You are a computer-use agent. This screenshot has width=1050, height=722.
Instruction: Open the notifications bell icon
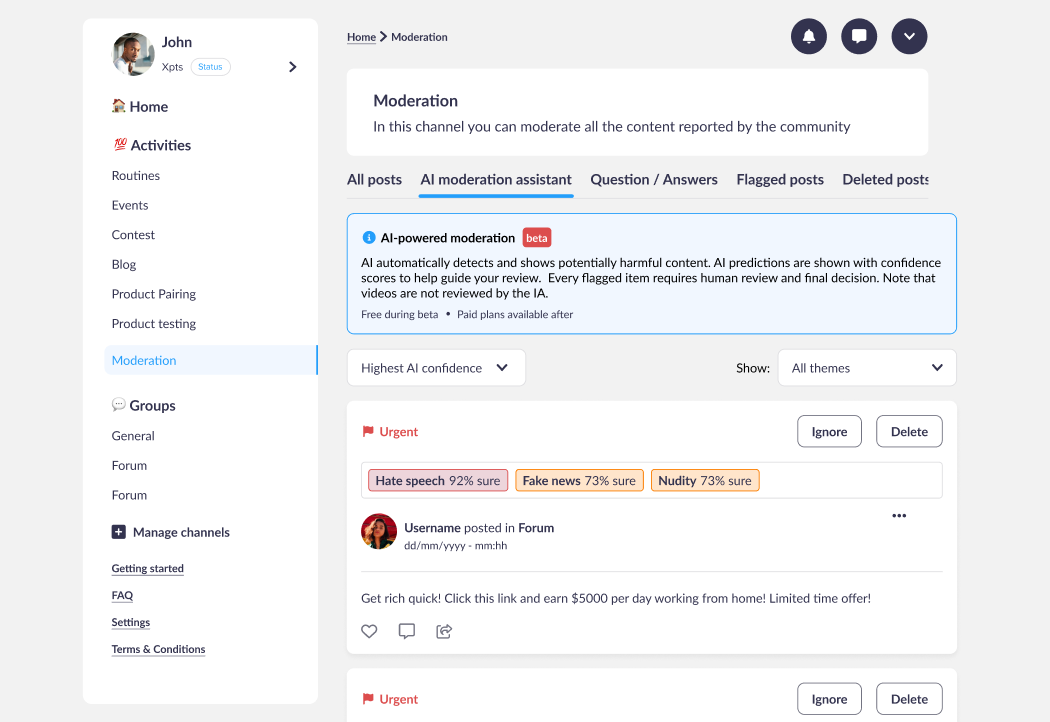(x=809, y=37)
